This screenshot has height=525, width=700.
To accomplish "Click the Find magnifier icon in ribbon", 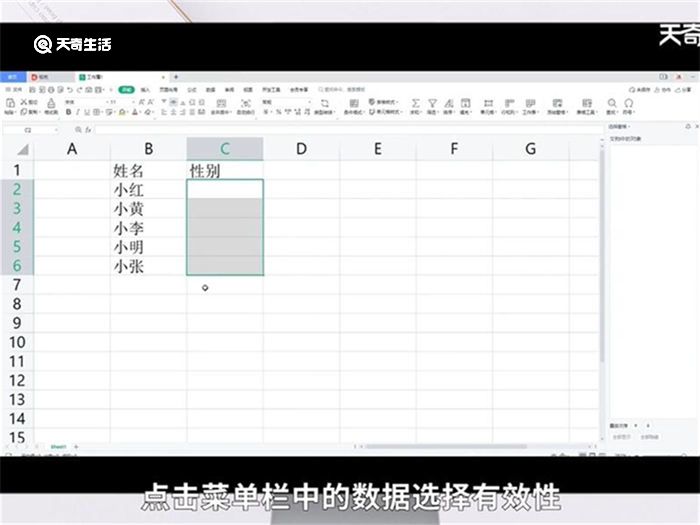I will [x=612, y=103].
